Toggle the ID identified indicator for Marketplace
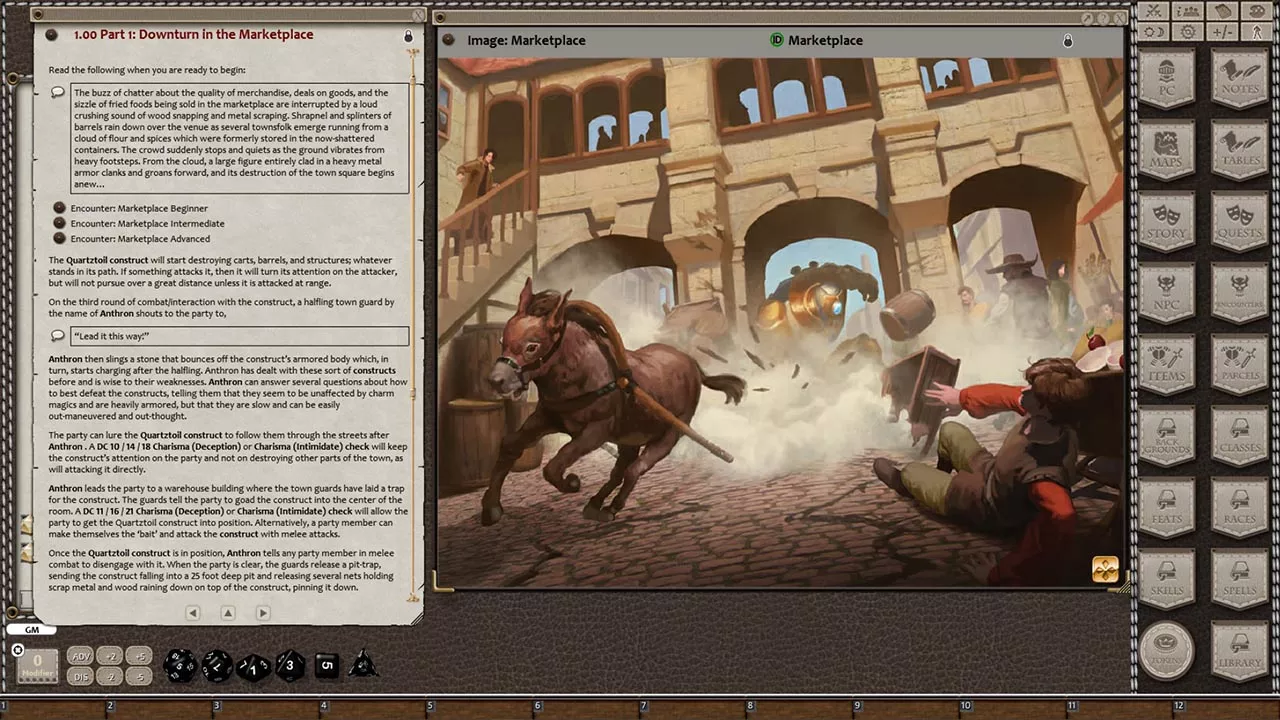This screenshot has width=1280, height=720. pyautogui.click(x=776, y=40)
